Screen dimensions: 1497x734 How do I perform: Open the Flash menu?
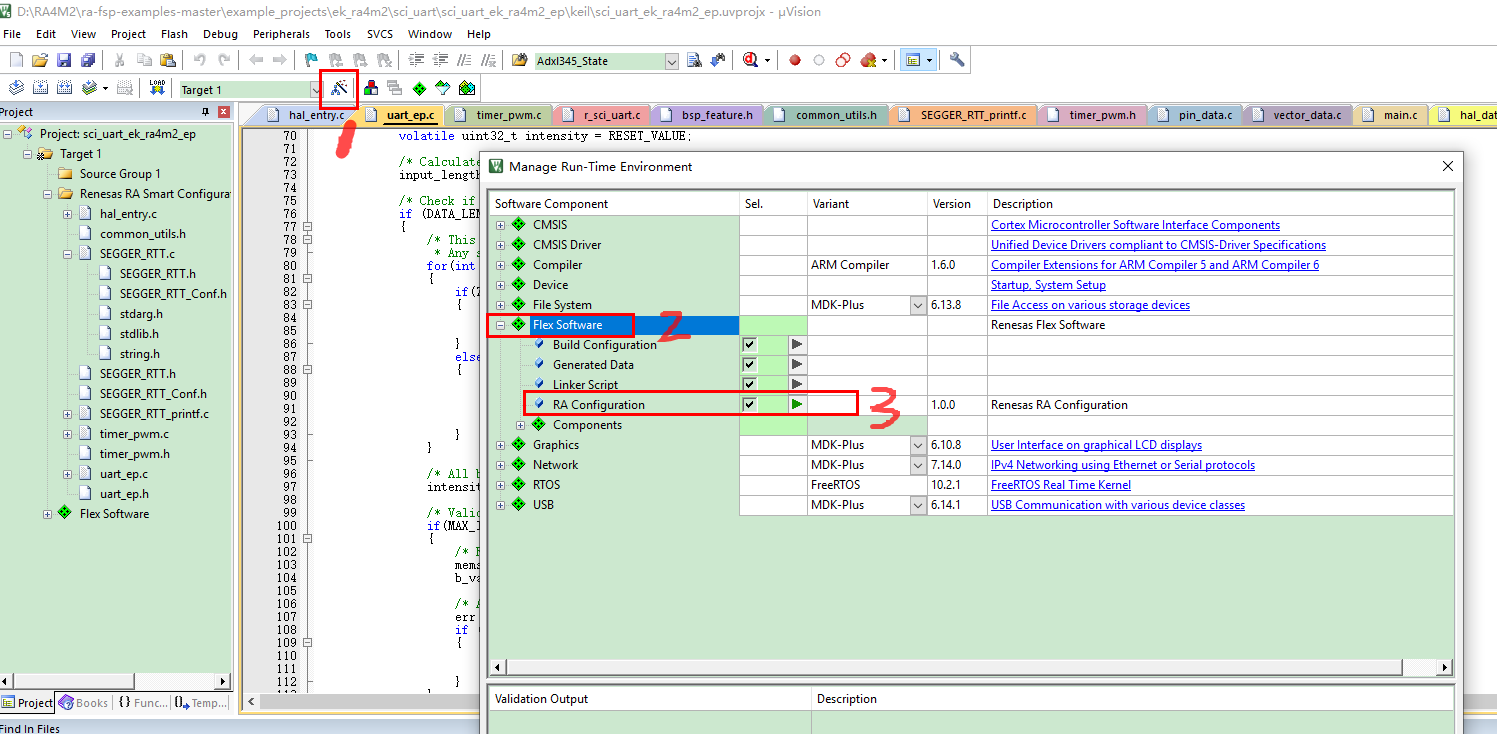pos(174,34)
